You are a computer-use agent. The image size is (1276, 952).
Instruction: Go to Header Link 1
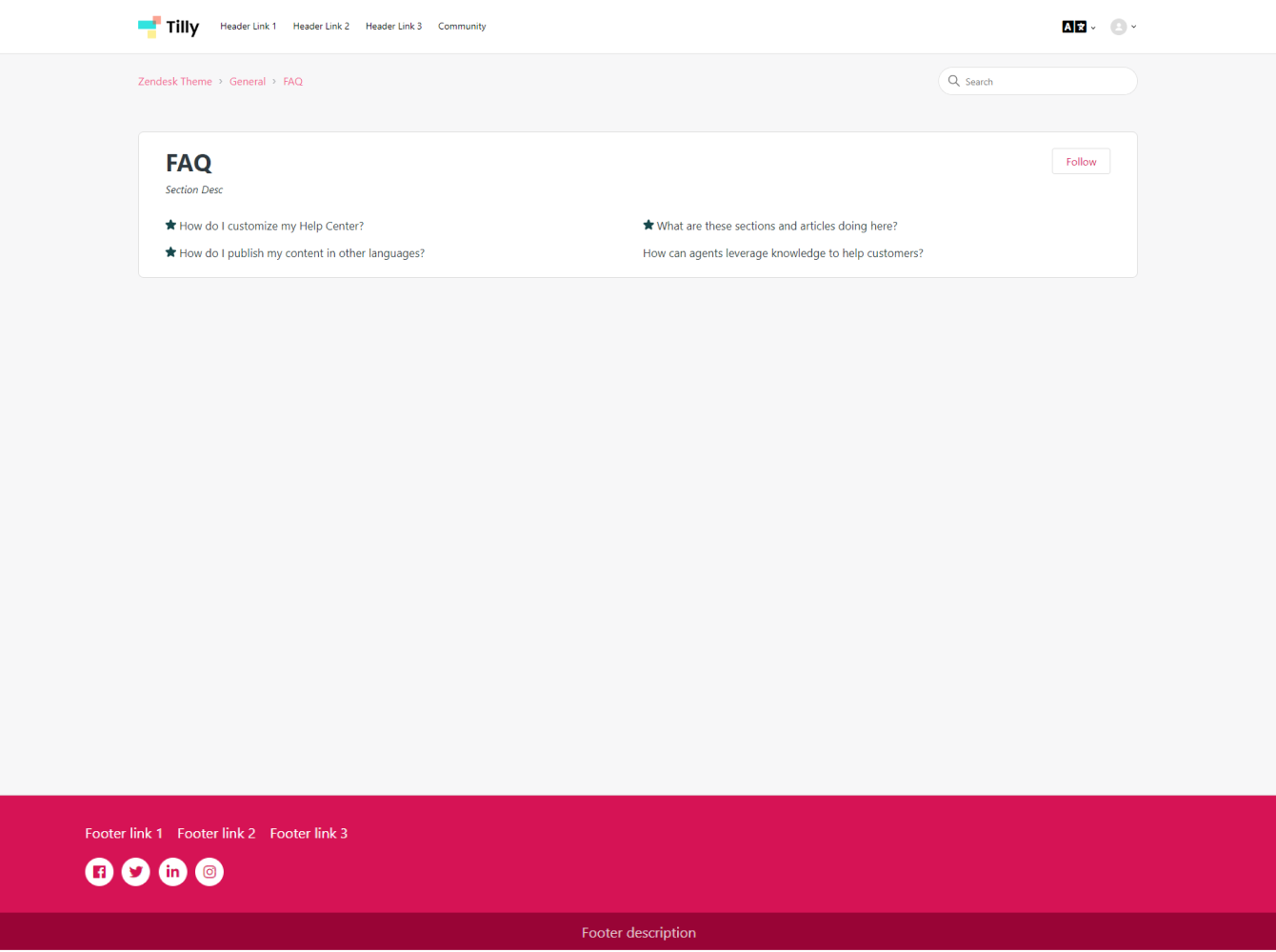pos(248,27)
